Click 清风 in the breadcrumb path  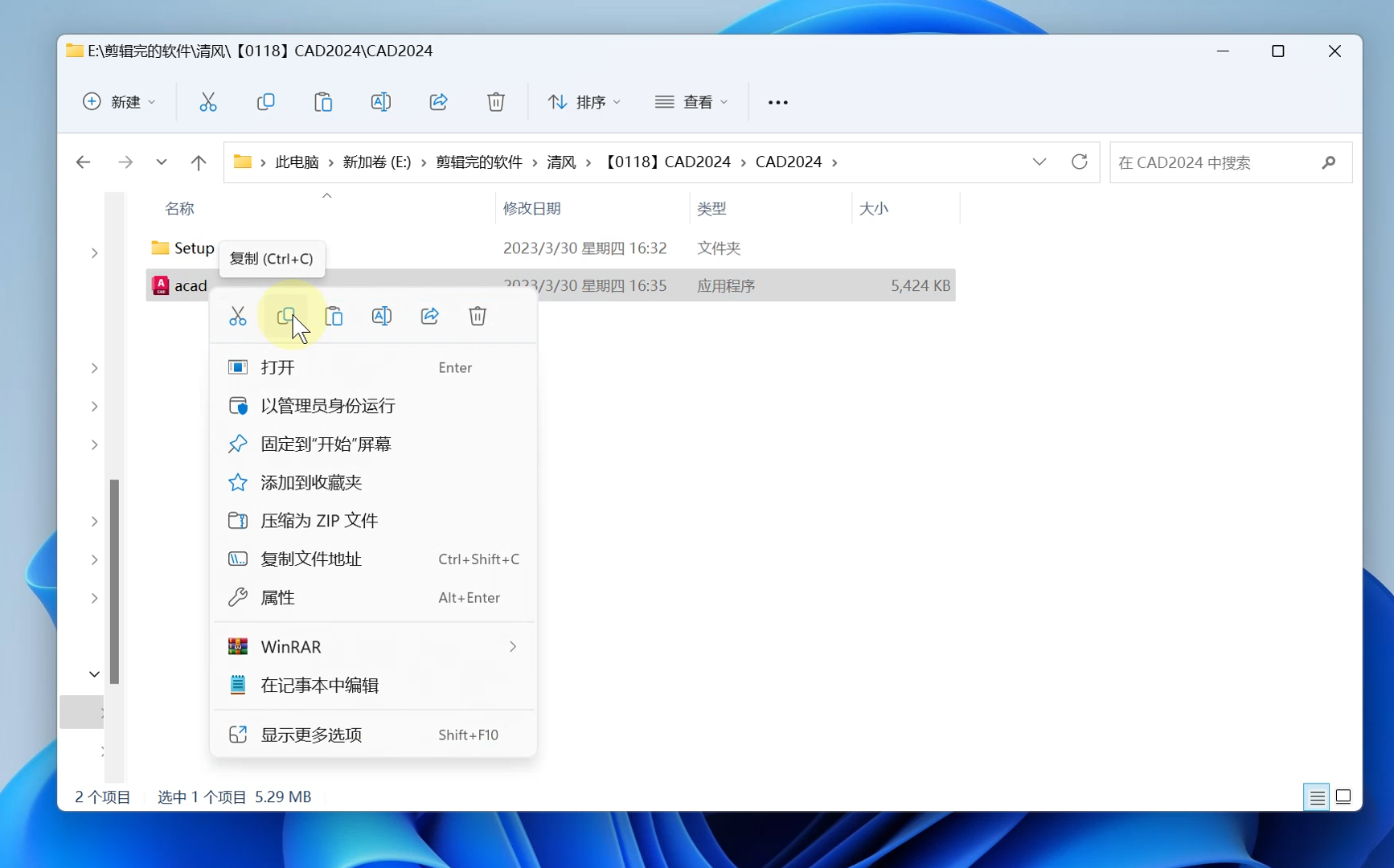point(561,162)
